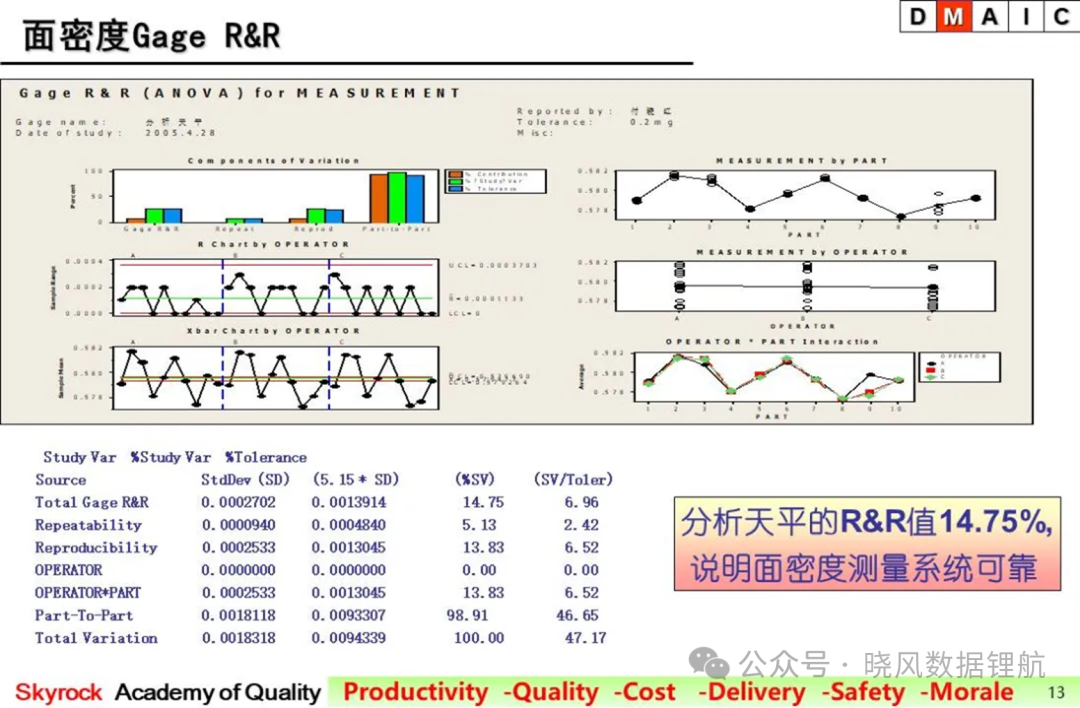Click the MEASUREMENT by OPERATOR plot
Screen dimensions: 1080x708
(804, 286)
